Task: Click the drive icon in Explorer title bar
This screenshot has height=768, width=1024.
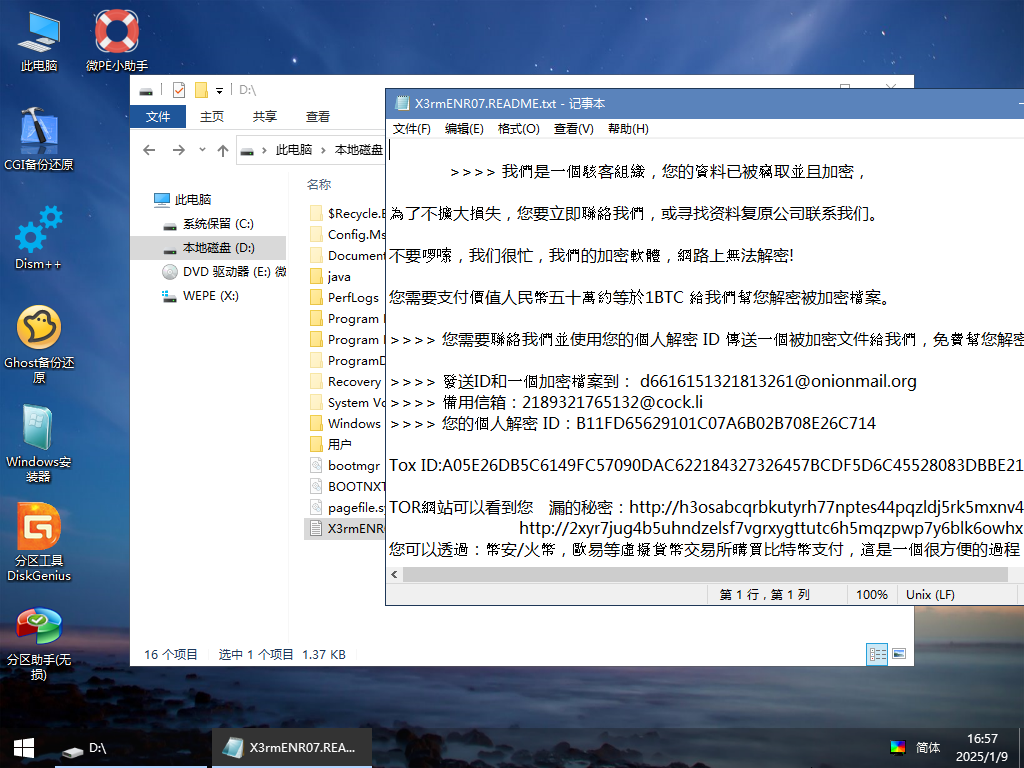Action: [x=146, y=90]
